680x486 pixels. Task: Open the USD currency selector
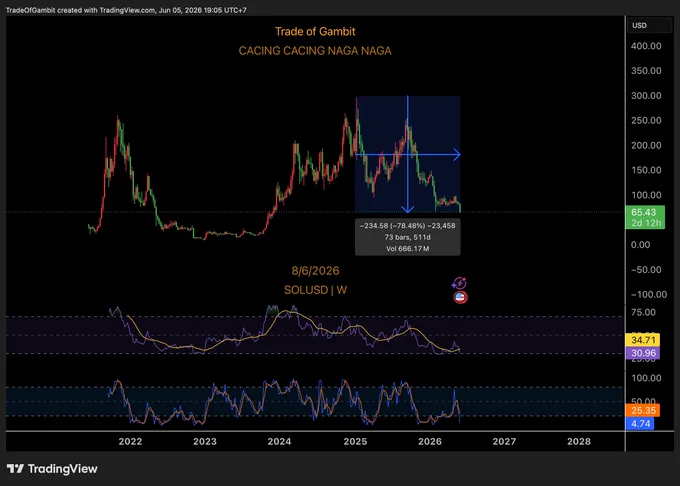coord(649,26)
